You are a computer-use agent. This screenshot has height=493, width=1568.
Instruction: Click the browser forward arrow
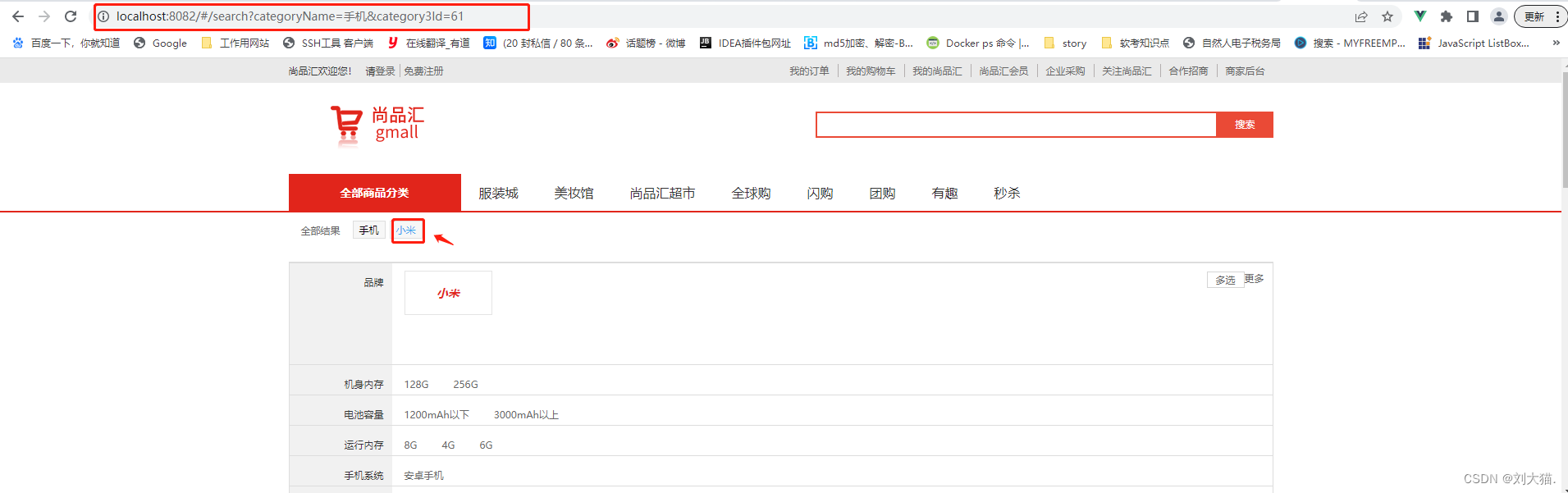coord(44,16)
